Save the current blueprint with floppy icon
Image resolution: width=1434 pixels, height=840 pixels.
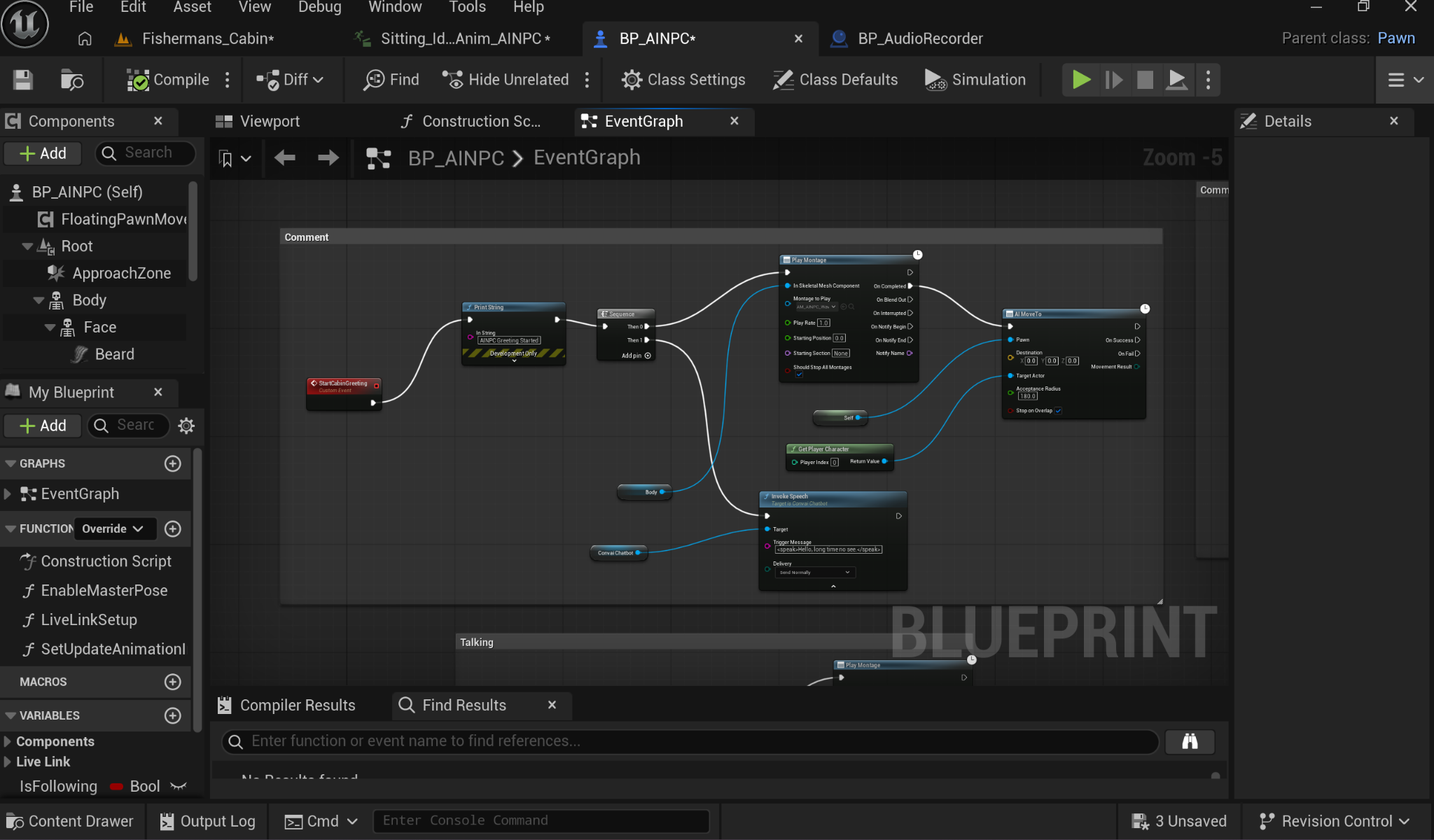point(23,80)
